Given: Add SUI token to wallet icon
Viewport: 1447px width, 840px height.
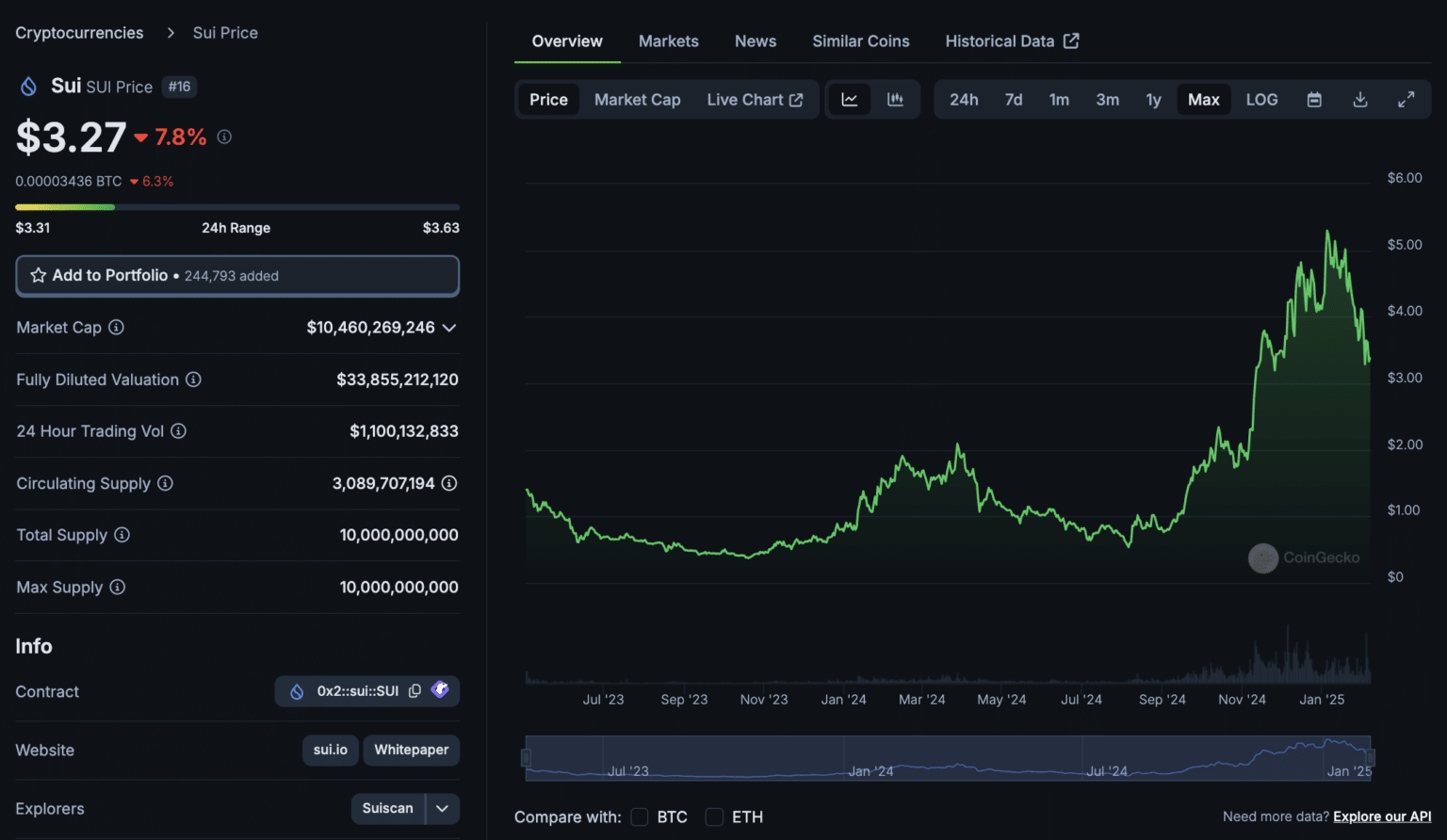Looking at the screenshot, I should tap(439, 690).
